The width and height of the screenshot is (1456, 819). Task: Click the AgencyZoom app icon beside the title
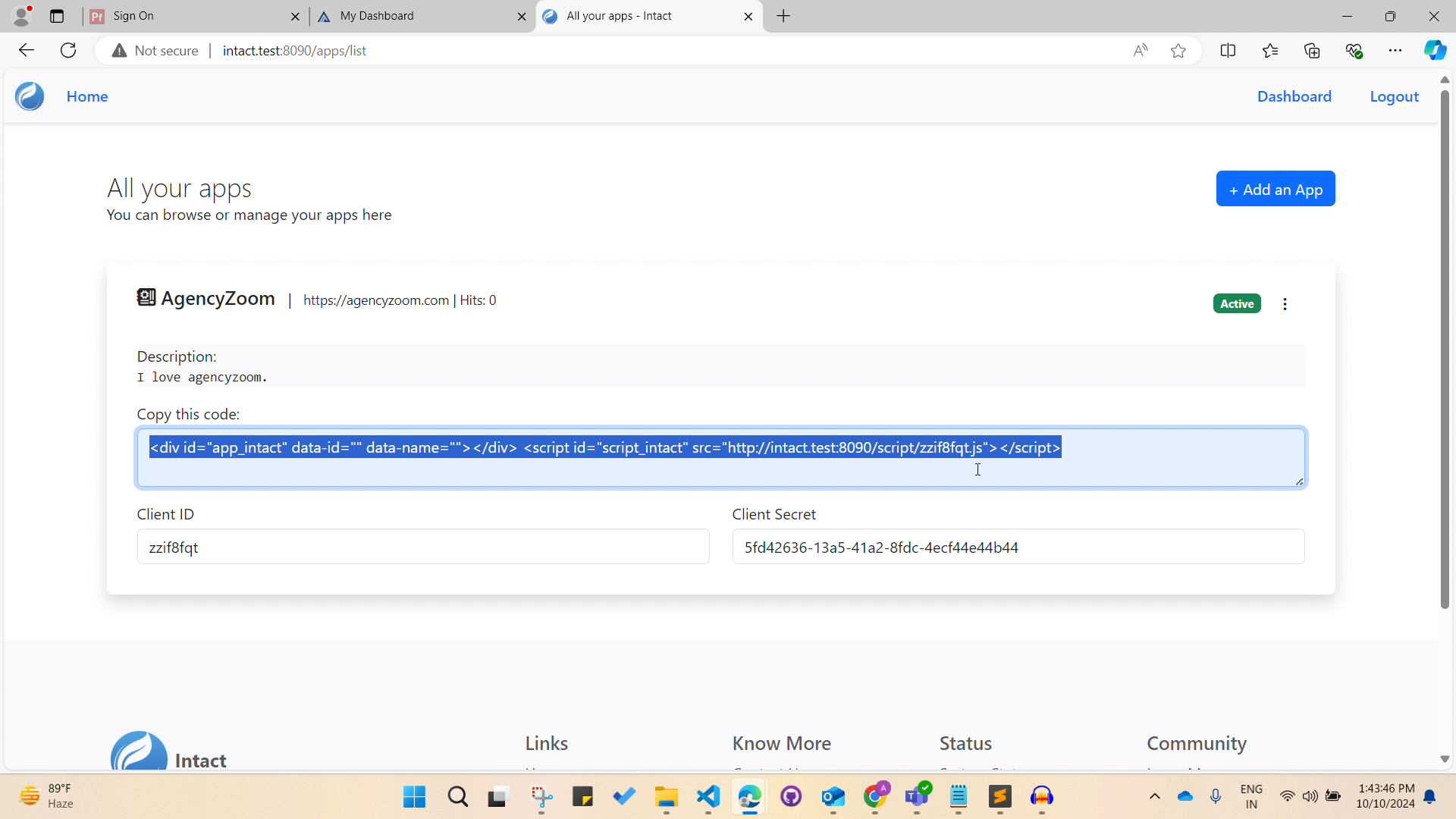tap(146, 298)
